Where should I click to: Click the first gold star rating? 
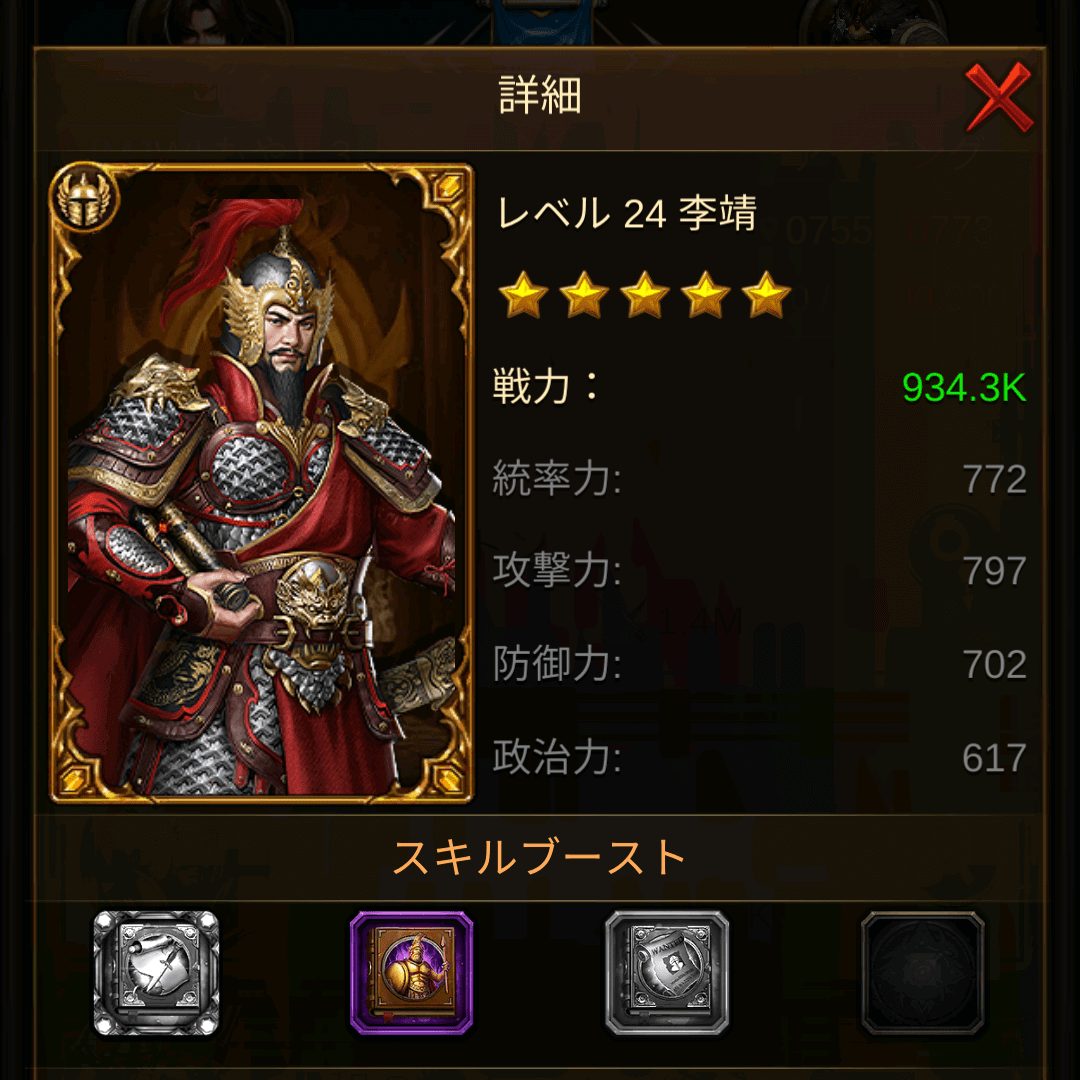point(523,295)
